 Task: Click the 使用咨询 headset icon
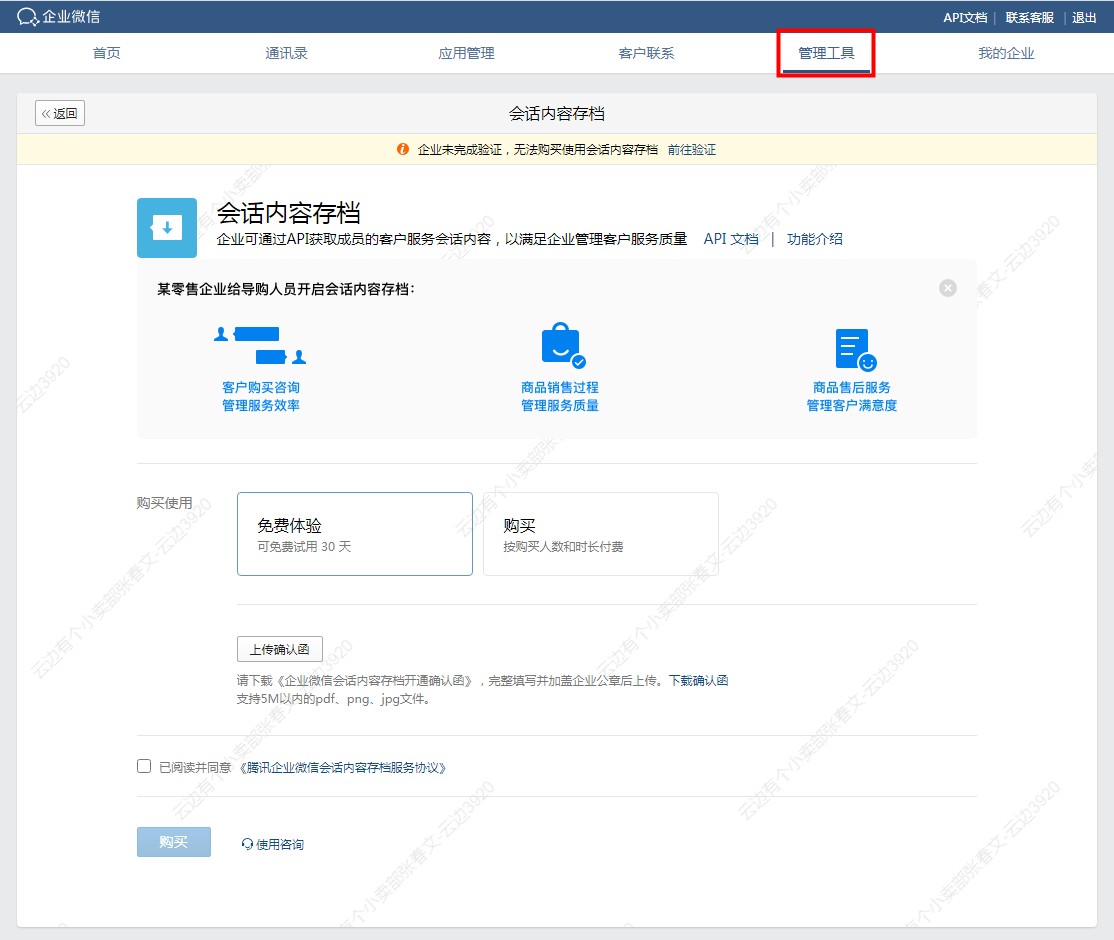click(x=247, y=844)
